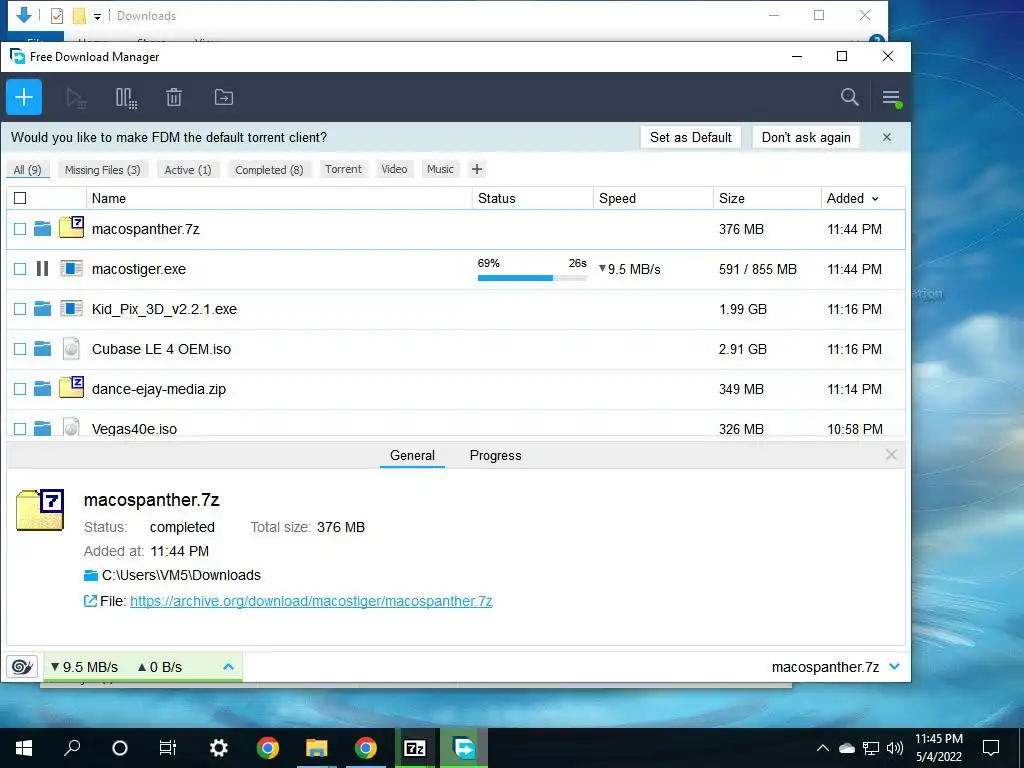The image size is (1024, 768).
Task: Open File Explorer from the taskbar
Action: click(x=317, y=748)
